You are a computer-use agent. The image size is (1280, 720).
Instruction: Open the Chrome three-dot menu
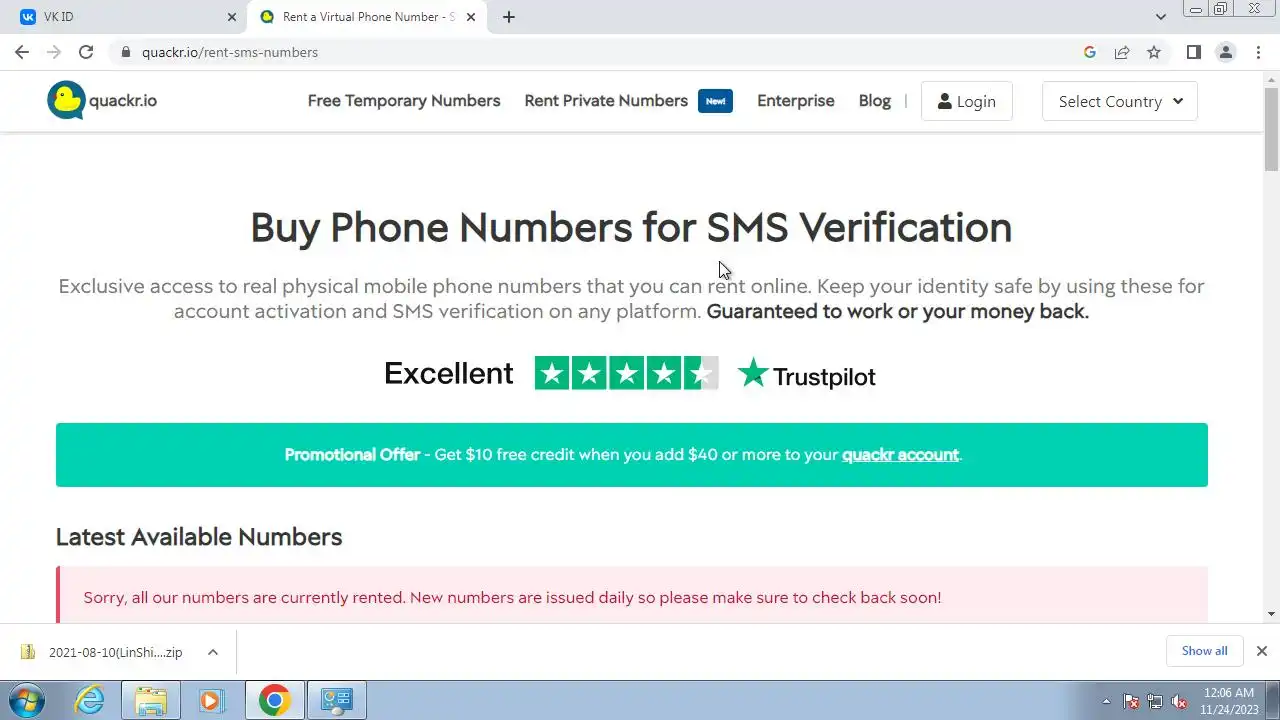(1258, 52)
